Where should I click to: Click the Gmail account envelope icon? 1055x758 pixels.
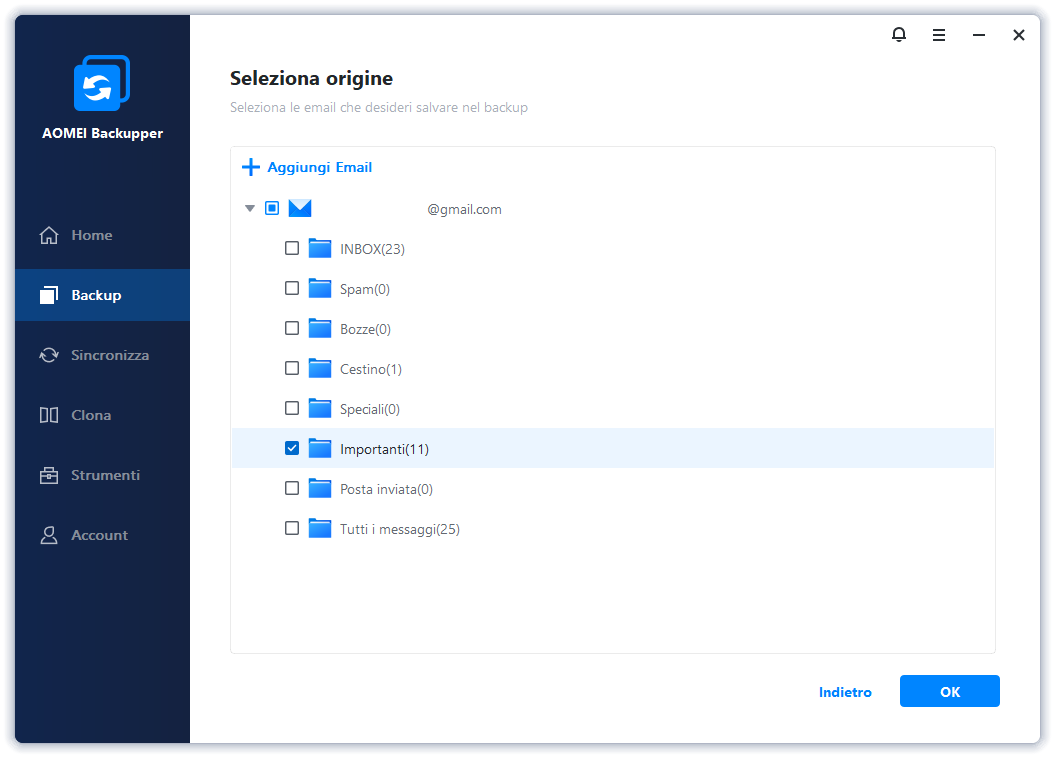pyautogui.click(x=300, y=209)
